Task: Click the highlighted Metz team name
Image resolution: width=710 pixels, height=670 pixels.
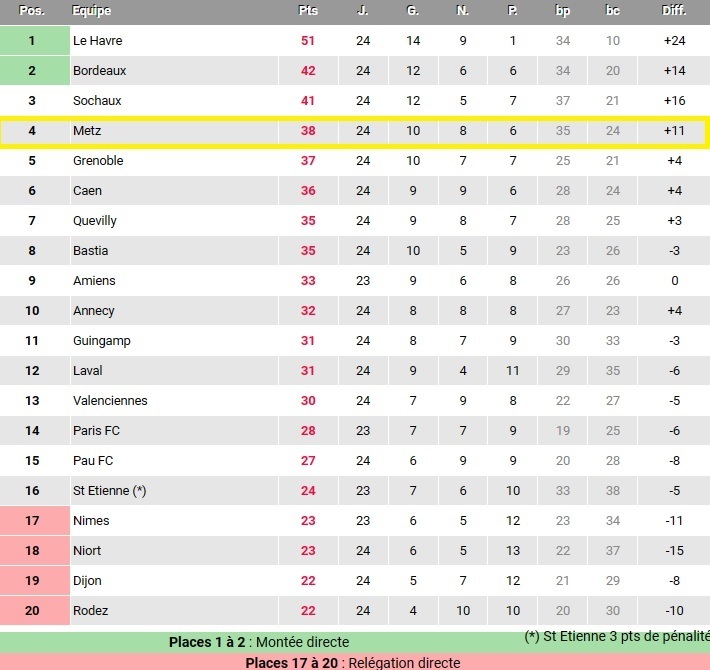Action: 87,131
